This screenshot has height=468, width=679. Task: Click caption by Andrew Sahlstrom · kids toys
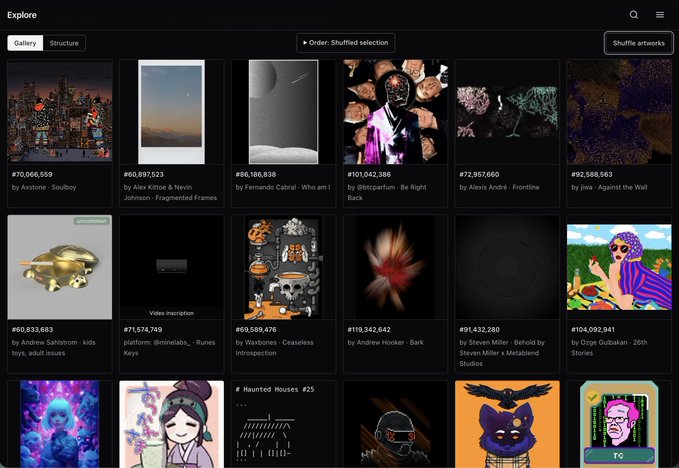click(x=54, y=348)
